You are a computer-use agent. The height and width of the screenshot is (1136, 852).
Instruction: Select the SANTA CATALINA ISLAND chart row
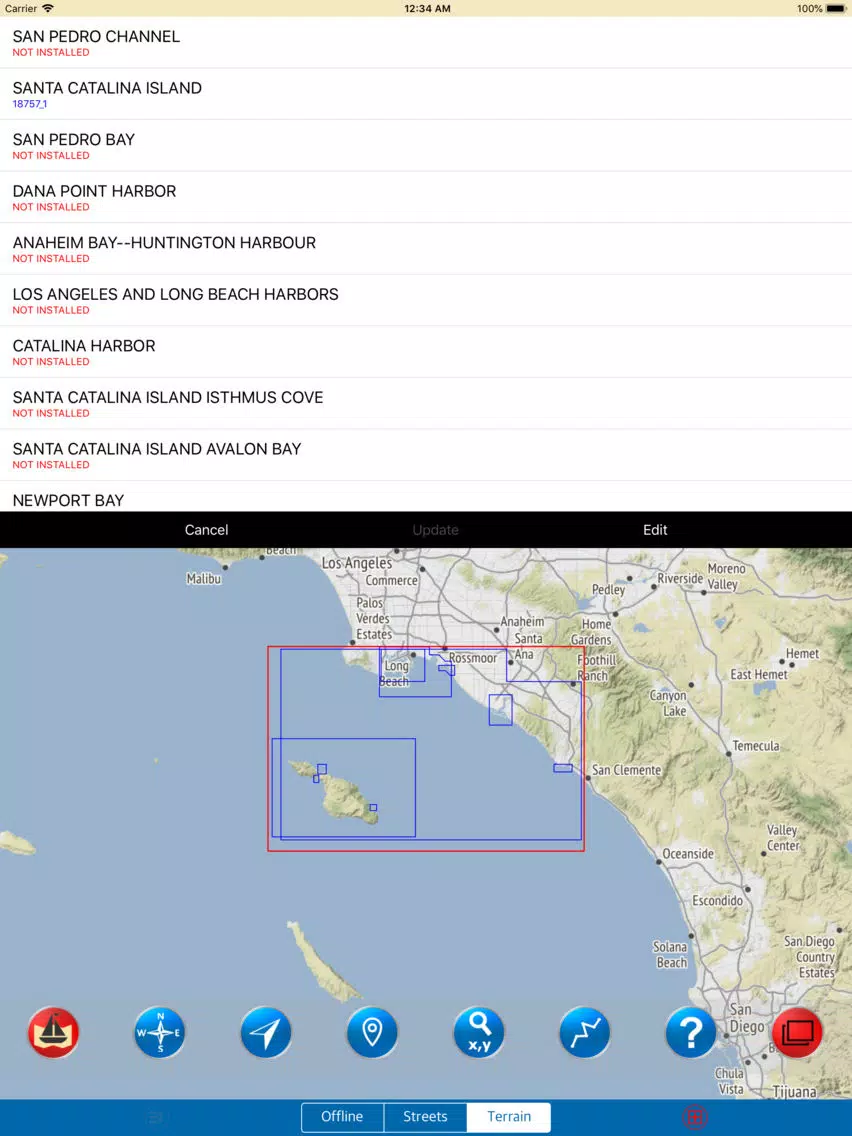(426, 94)
